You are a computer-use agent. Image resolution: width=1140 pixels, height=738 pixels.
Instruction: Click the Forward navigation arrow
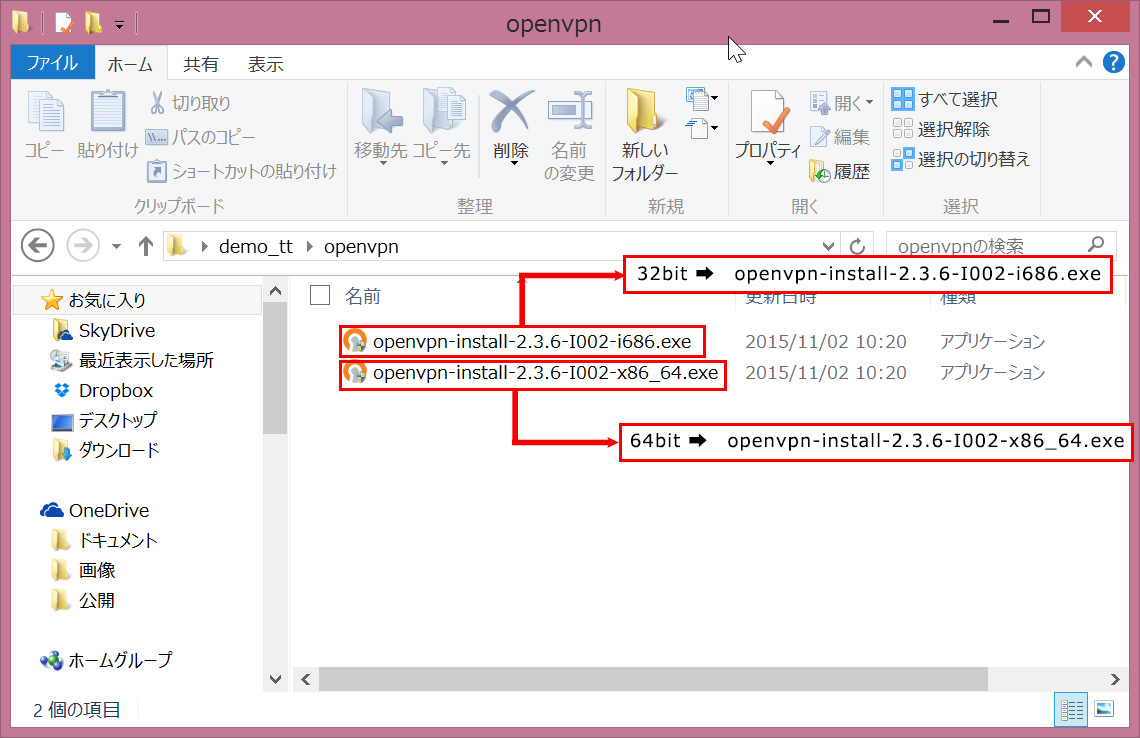tap(83, 246)
